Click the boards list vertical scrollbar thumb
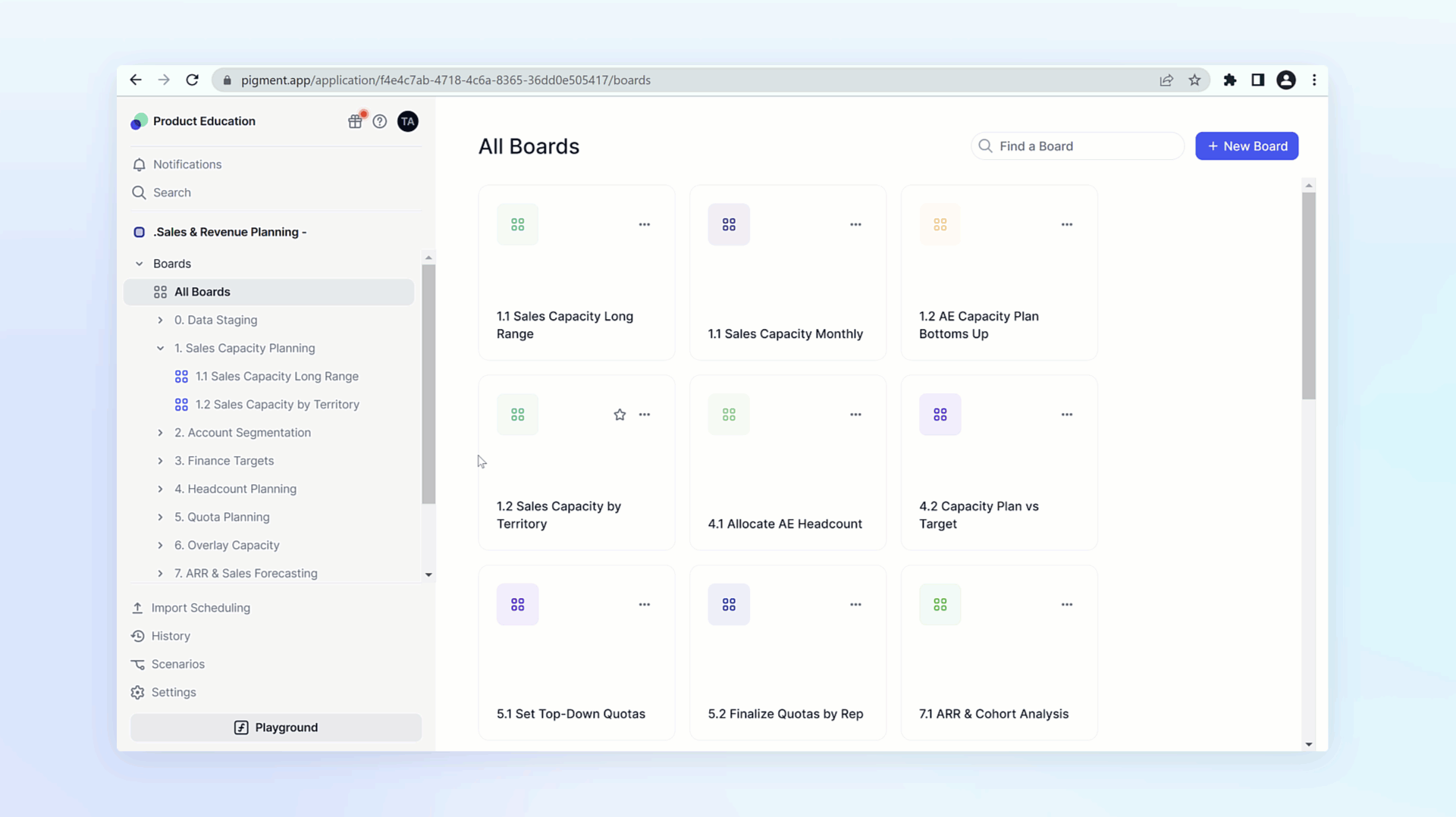The width and height of the screenshot is (1456, 817). (1309, 296)
